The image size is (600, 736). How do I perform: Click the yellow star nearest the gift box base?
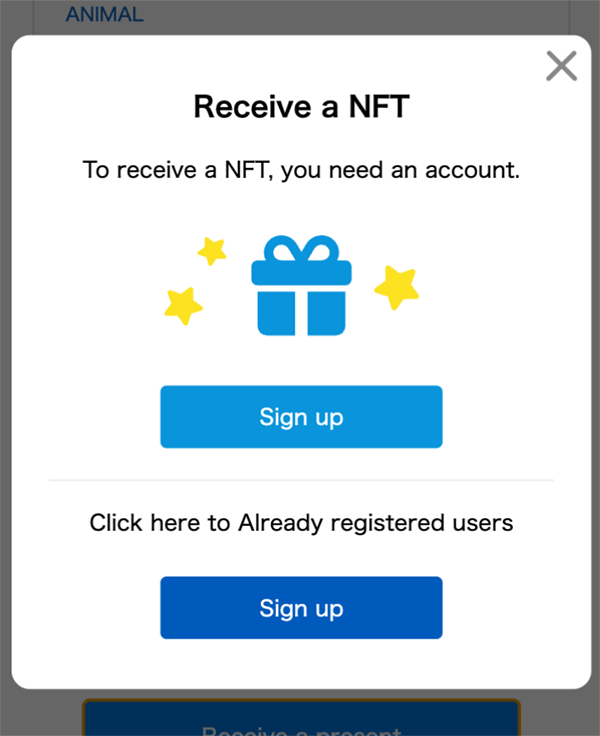click(x=183, y=306)
